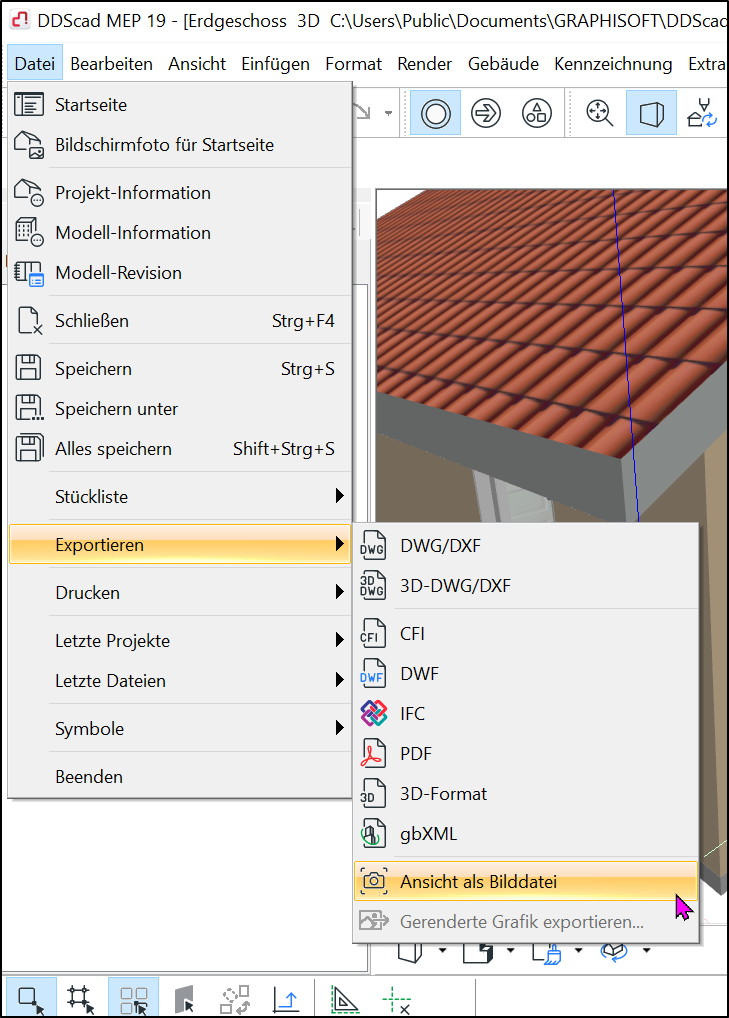
Task: Toggle the 3D box view button
Action: [x=651, y=113]
